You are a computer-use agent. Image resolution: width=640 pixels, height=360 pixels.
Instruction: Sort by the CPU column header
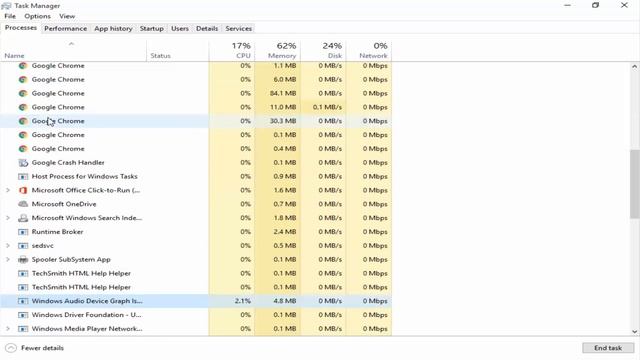coord(231,51)
